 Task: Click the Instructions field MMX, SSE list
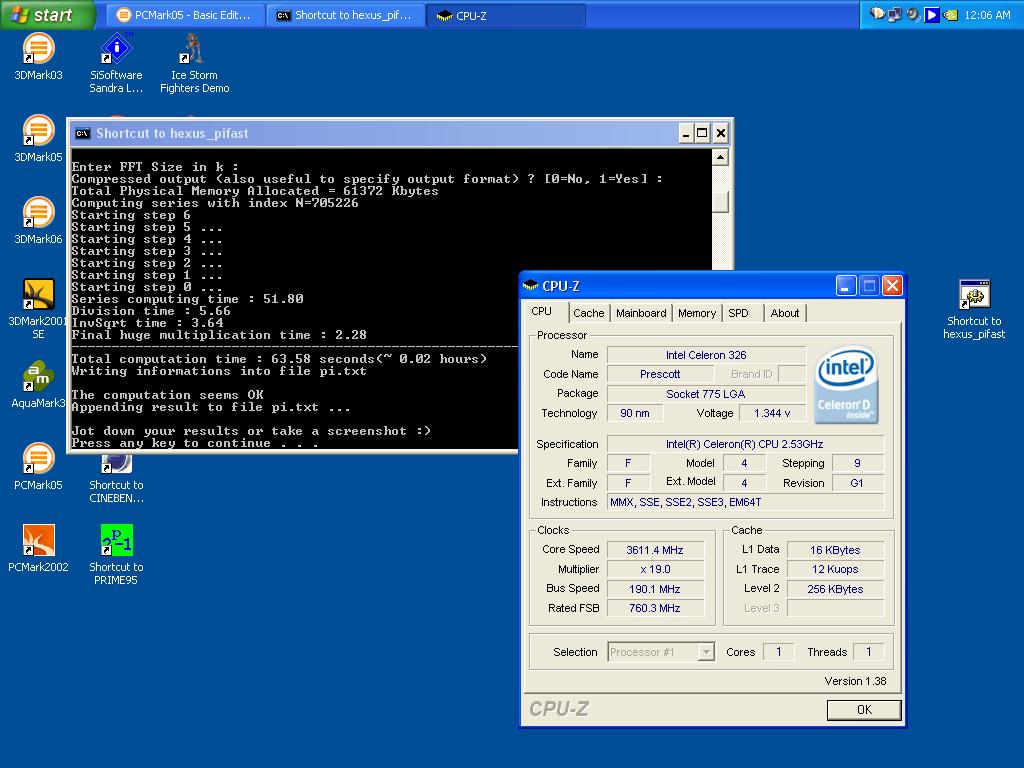[x=745, y=502]
